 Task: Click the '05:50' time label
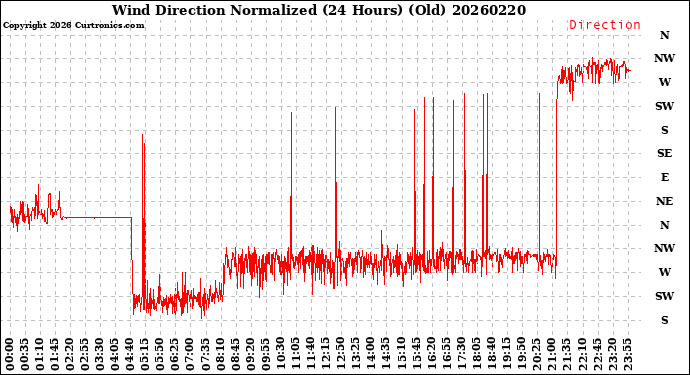click(x=160, y=355)
